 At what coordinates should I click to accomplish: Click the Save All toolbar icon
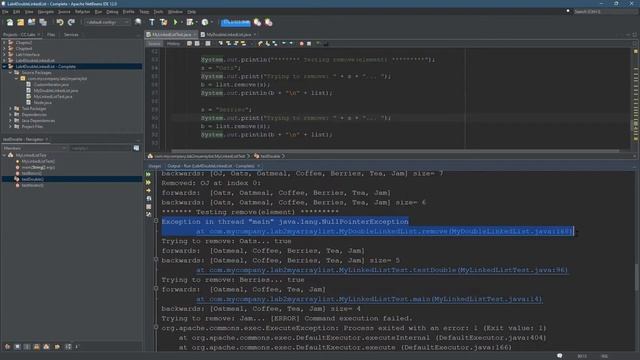(x=43, y=22)
